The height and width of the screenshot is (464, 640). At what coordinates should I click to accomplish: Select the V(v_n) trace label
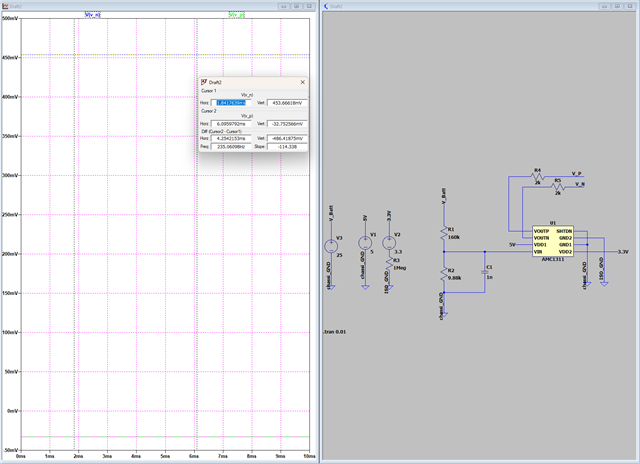[93, 15]
